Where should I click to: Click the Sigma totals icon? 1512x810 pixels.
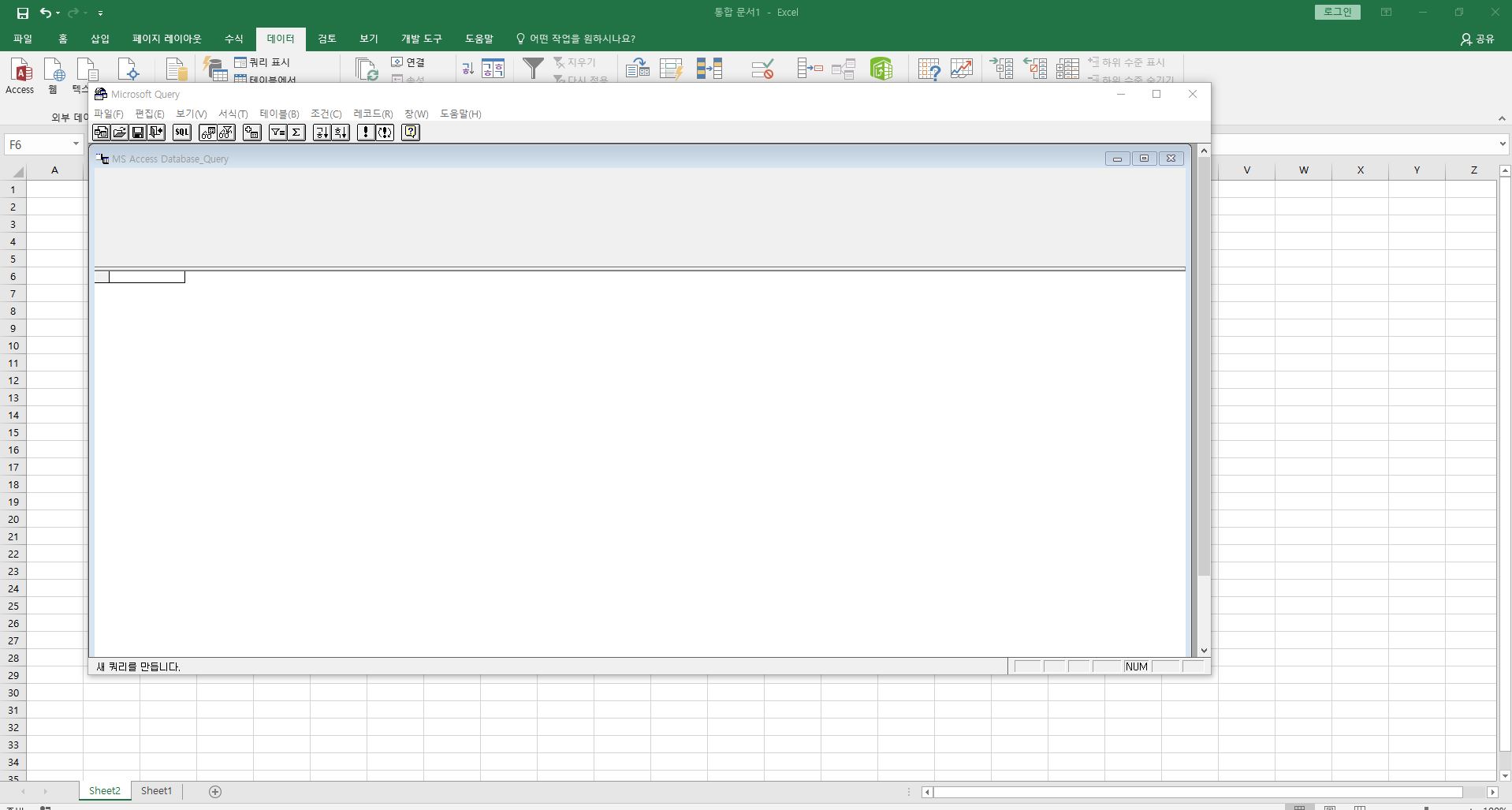(296, 133)
